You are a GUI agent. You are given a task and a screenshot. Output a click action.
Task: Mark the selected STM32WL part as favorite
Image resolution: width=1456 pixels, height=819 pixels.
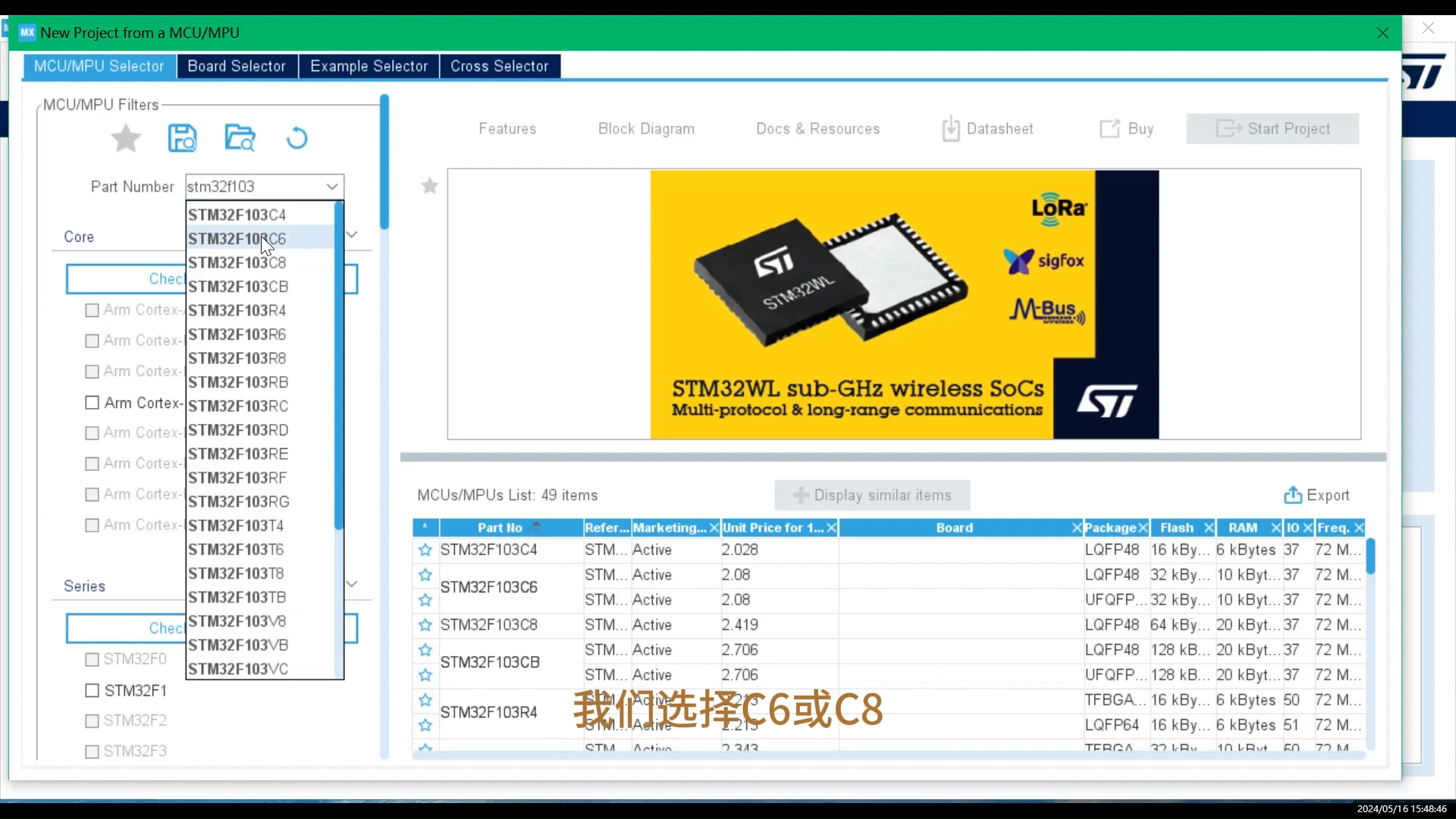coord(429,186)
